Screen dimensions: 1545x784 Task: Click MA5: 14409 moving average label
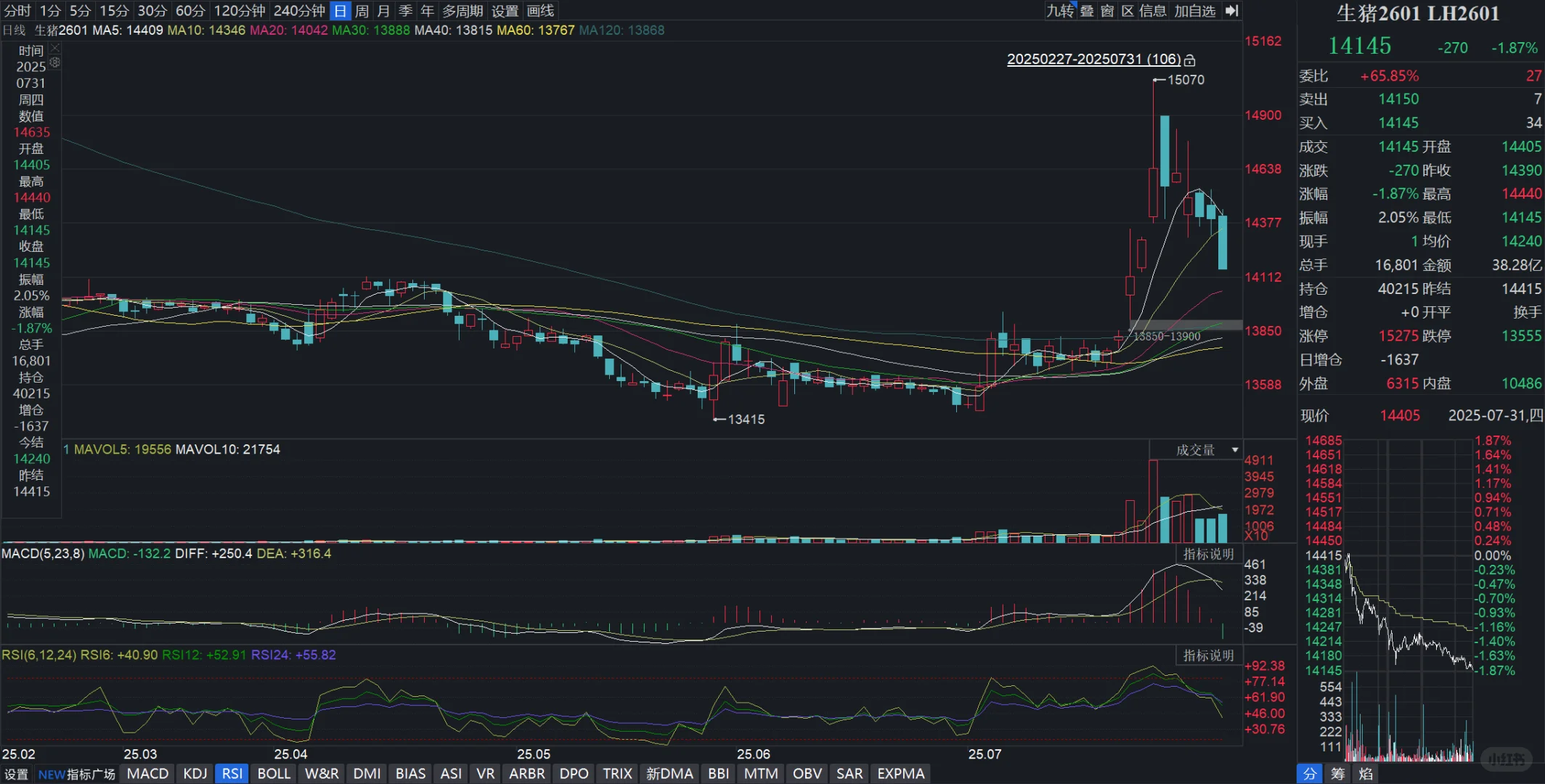tap(128, 30)
